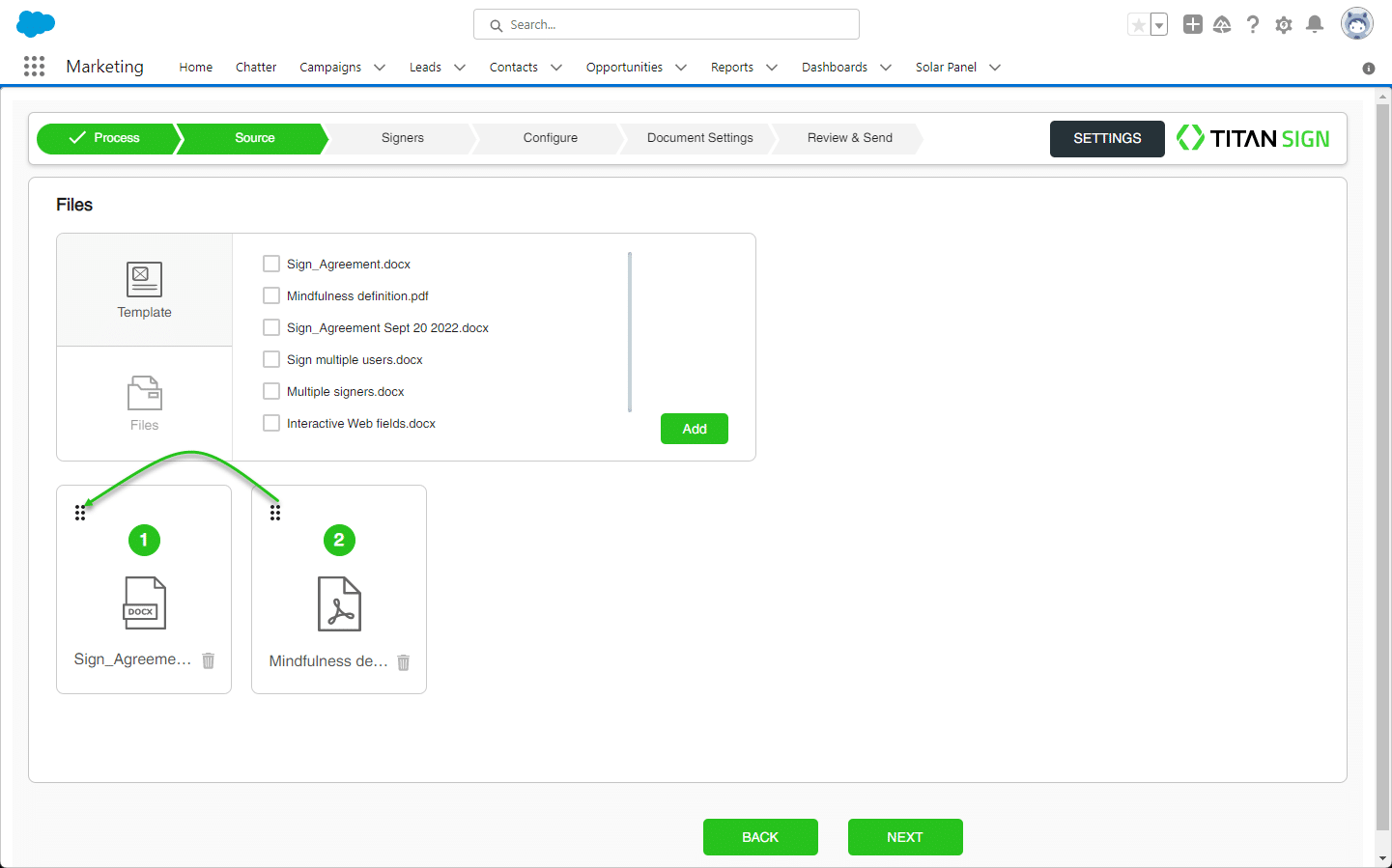This screenshot has width=1392, height=868.
Task: Click the number 1 badge
Action: 144,540
